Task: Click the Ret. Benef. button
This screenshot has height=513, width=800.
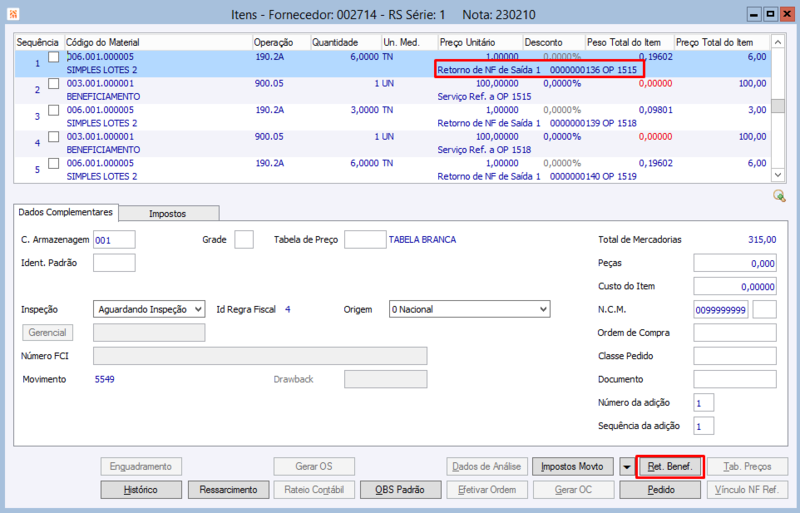Action: click(670, 467)
